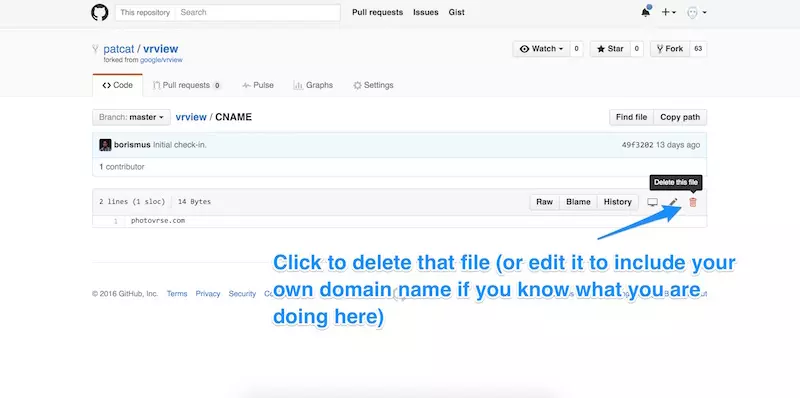The image size is (800, 398).
Task: Go to patcat user profile link
Action: tap(118, 49)
